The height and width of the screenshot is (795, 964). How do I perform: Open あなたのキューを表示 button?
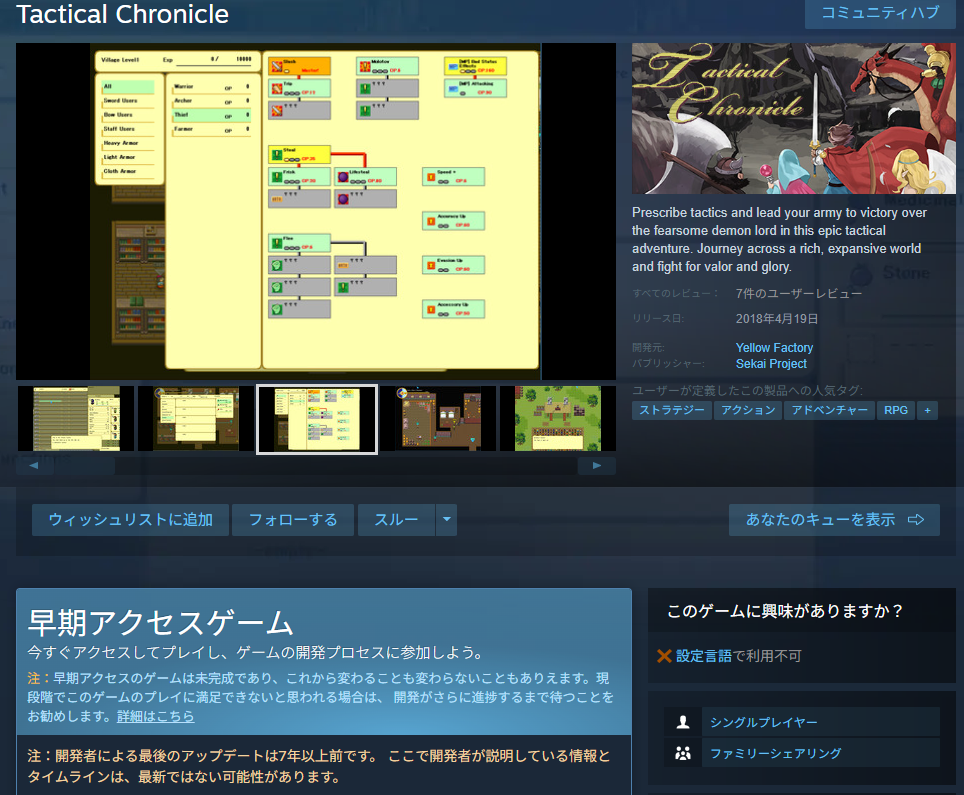point(834,520)
